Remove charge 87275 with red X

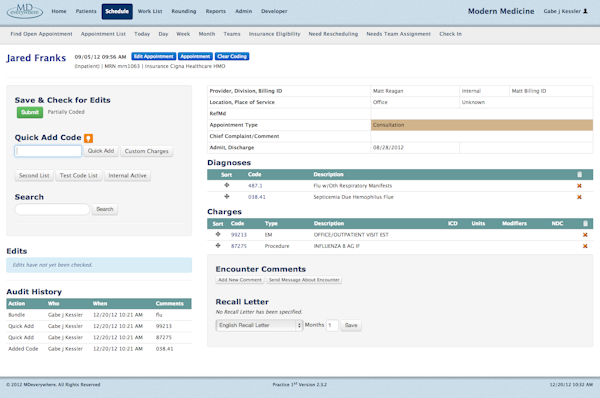click(585, 246)
